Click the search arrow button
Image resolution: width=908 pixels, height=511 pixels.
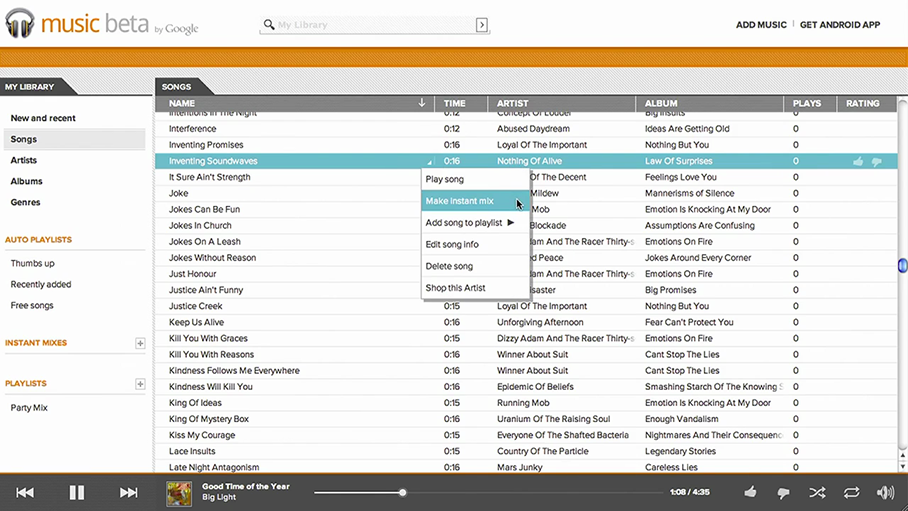[x=482, y=25]
